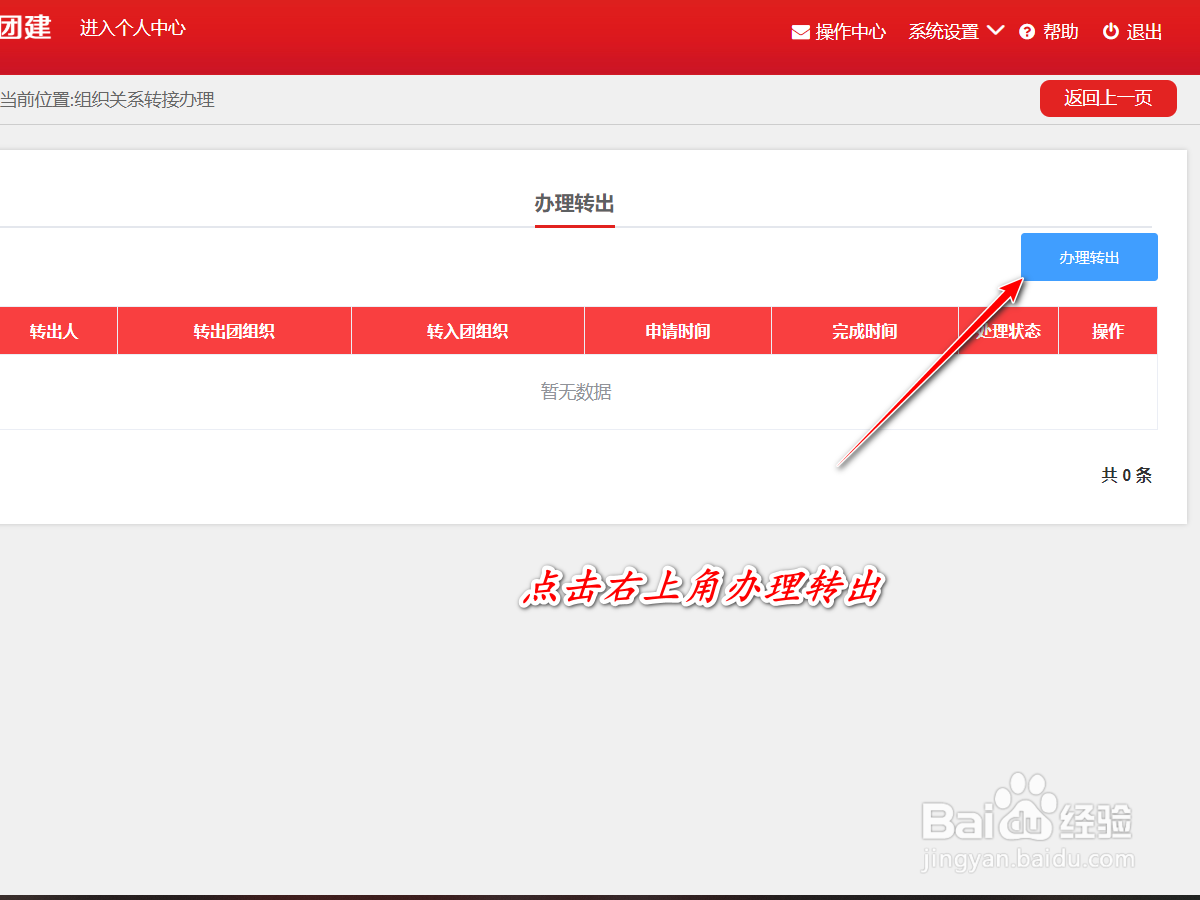Switch to the 办理转出 tab
Screen dimensions: 1200x900
tap(574, 204)
